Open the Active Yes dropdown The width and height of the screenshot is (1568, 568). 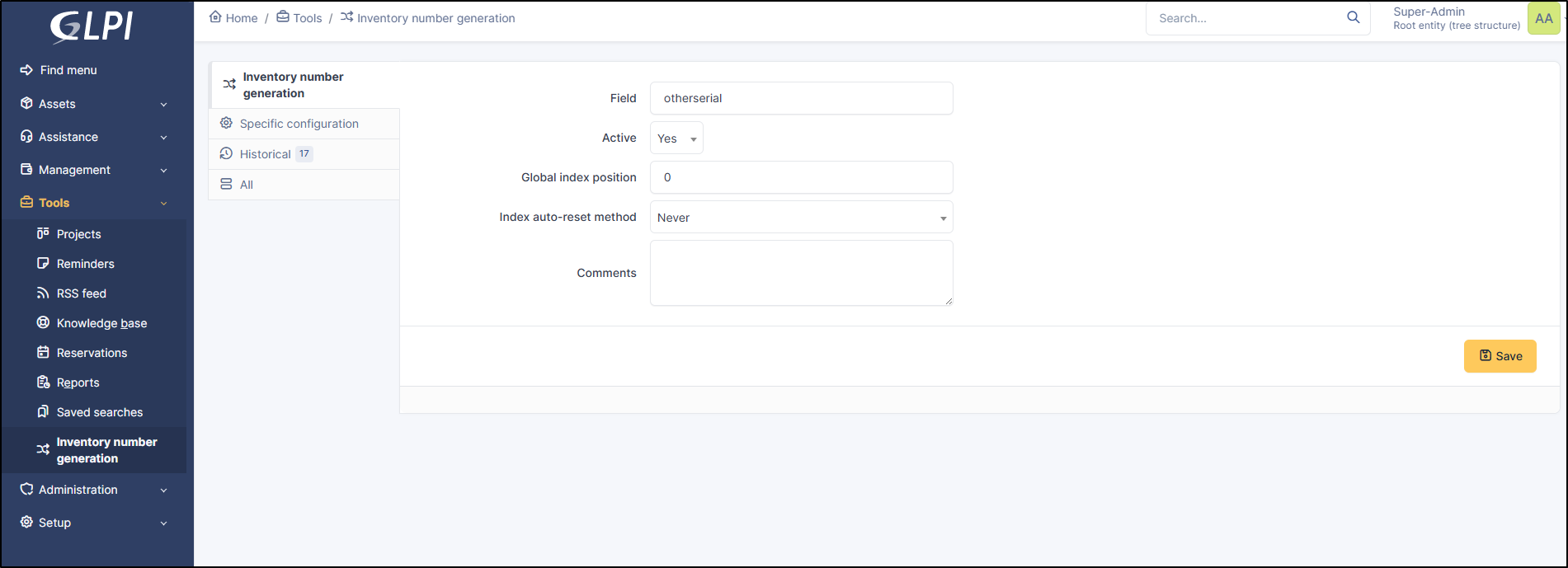[676, 138]
